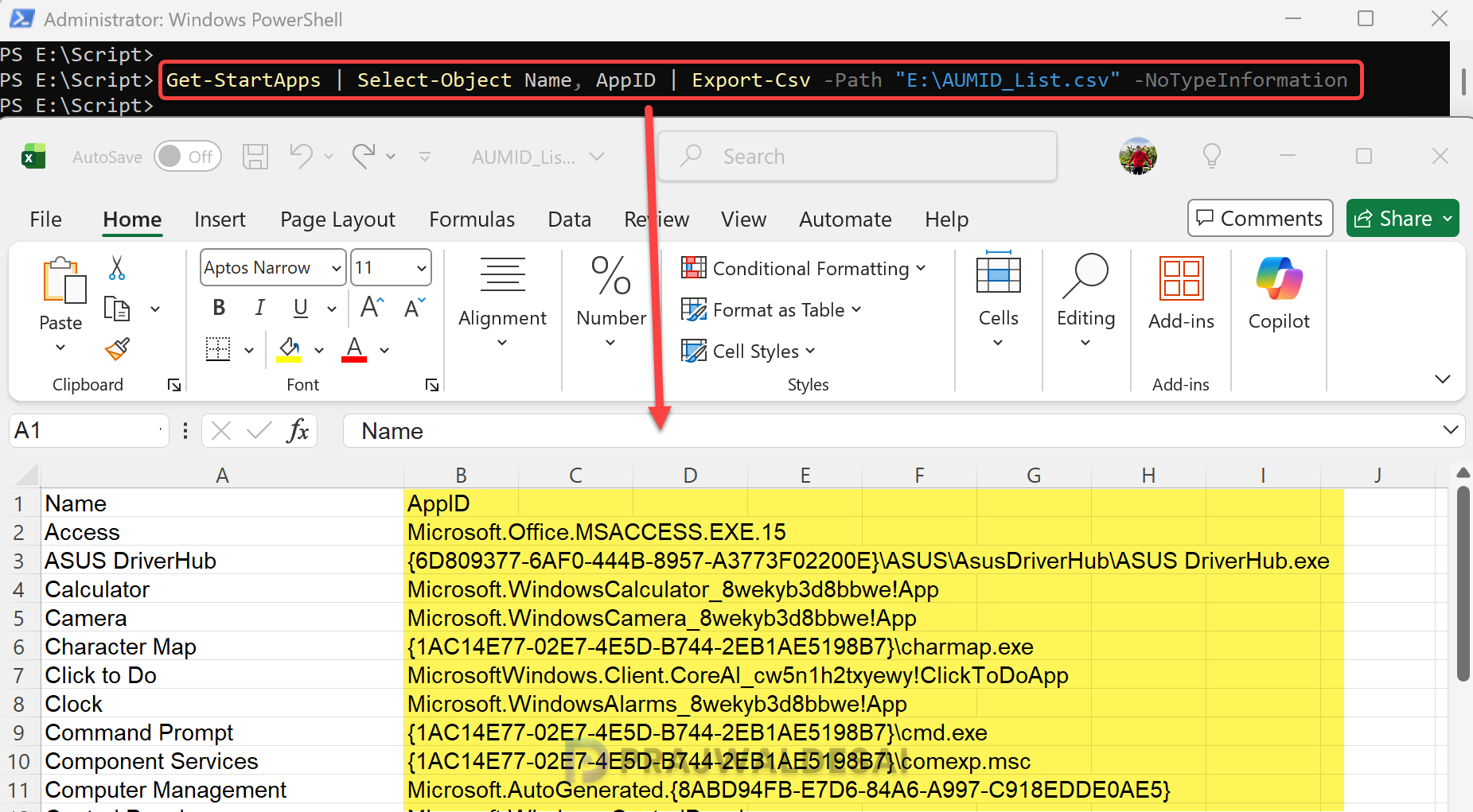Click the Cut scissors icon
The width and height of the screenshot is (1473, 812).
[x=117, y=268]
